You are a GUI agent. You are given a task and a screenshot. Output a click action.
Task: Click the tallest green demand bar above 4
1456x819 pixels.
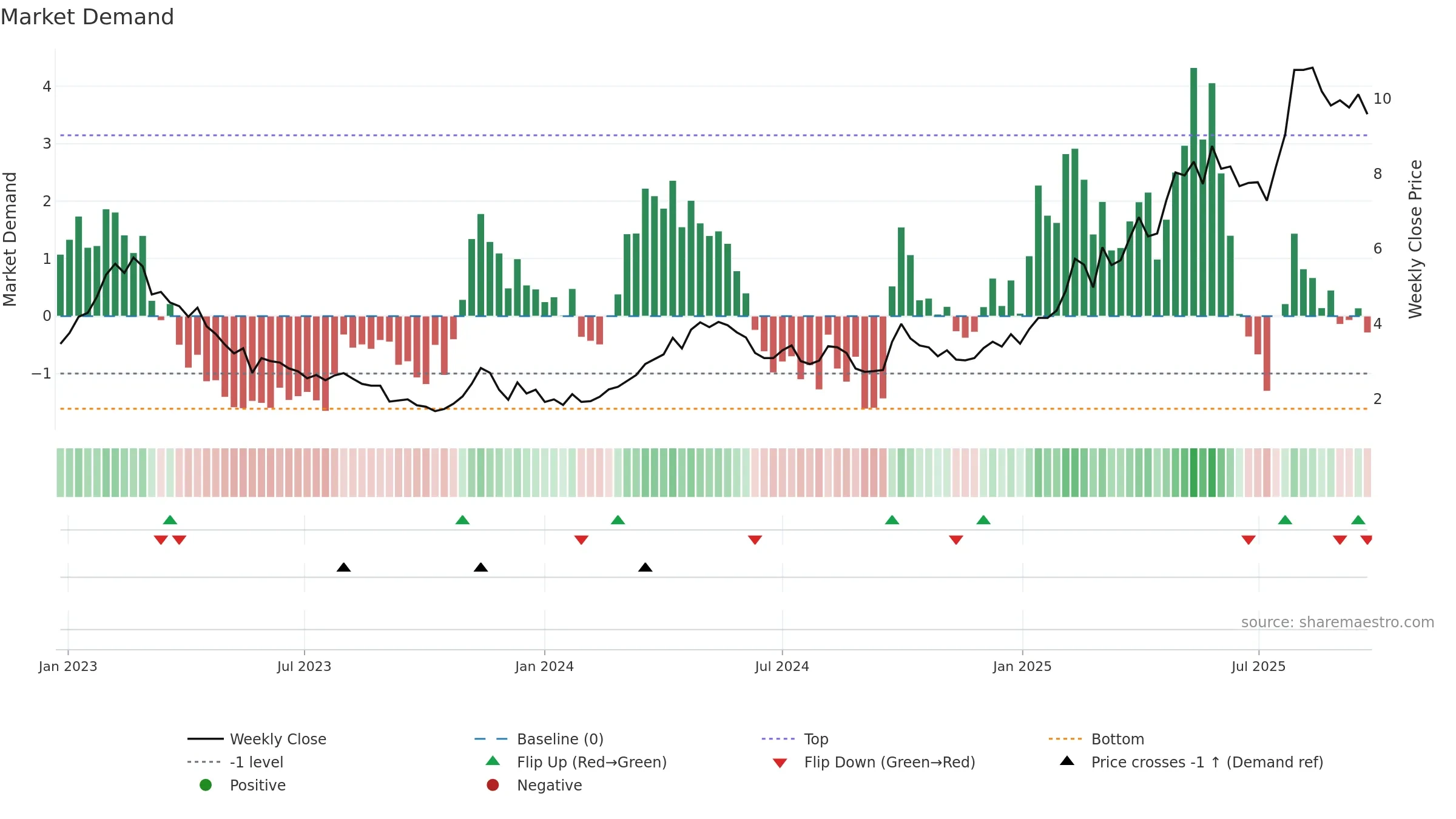point(1193,192)
